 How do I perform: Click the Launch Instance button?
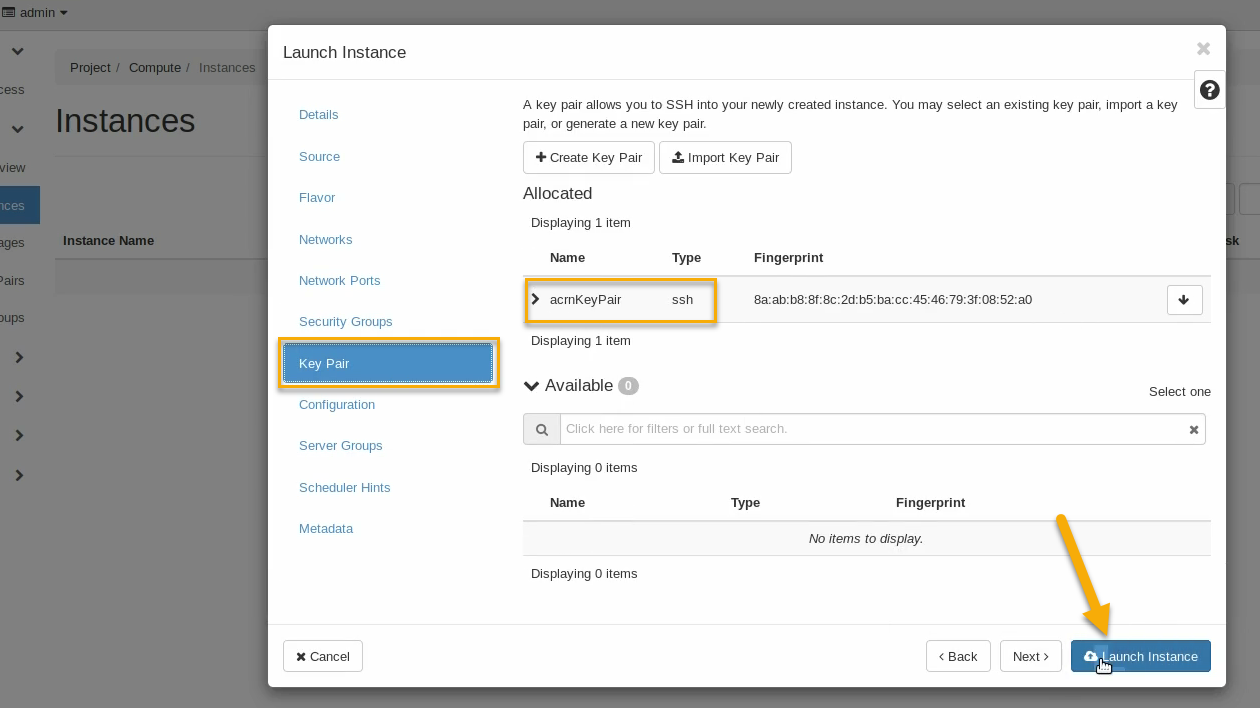tap(1141, 656)
